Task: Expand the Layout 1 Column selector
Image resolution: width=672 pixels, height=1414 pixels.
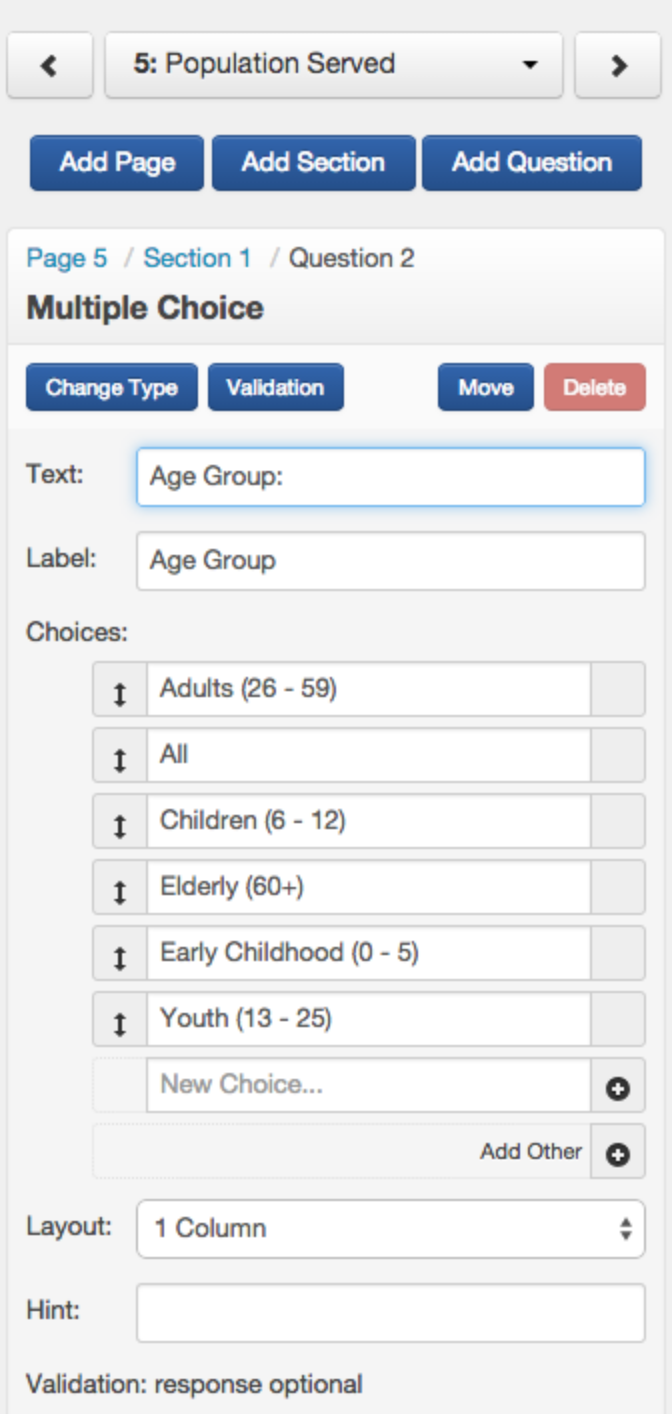Action: tap(390, 1228)
